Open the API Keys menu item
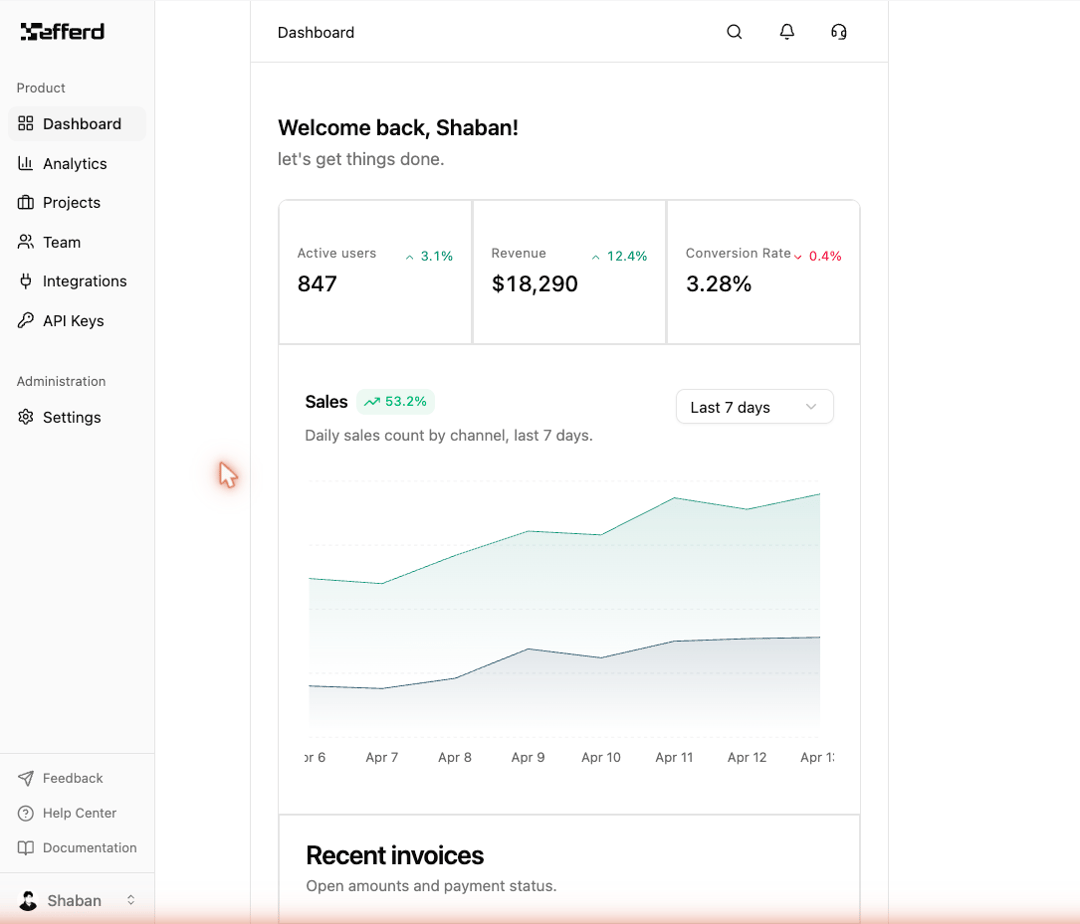This screenshot has height=924, width=1080. (77, 320)
